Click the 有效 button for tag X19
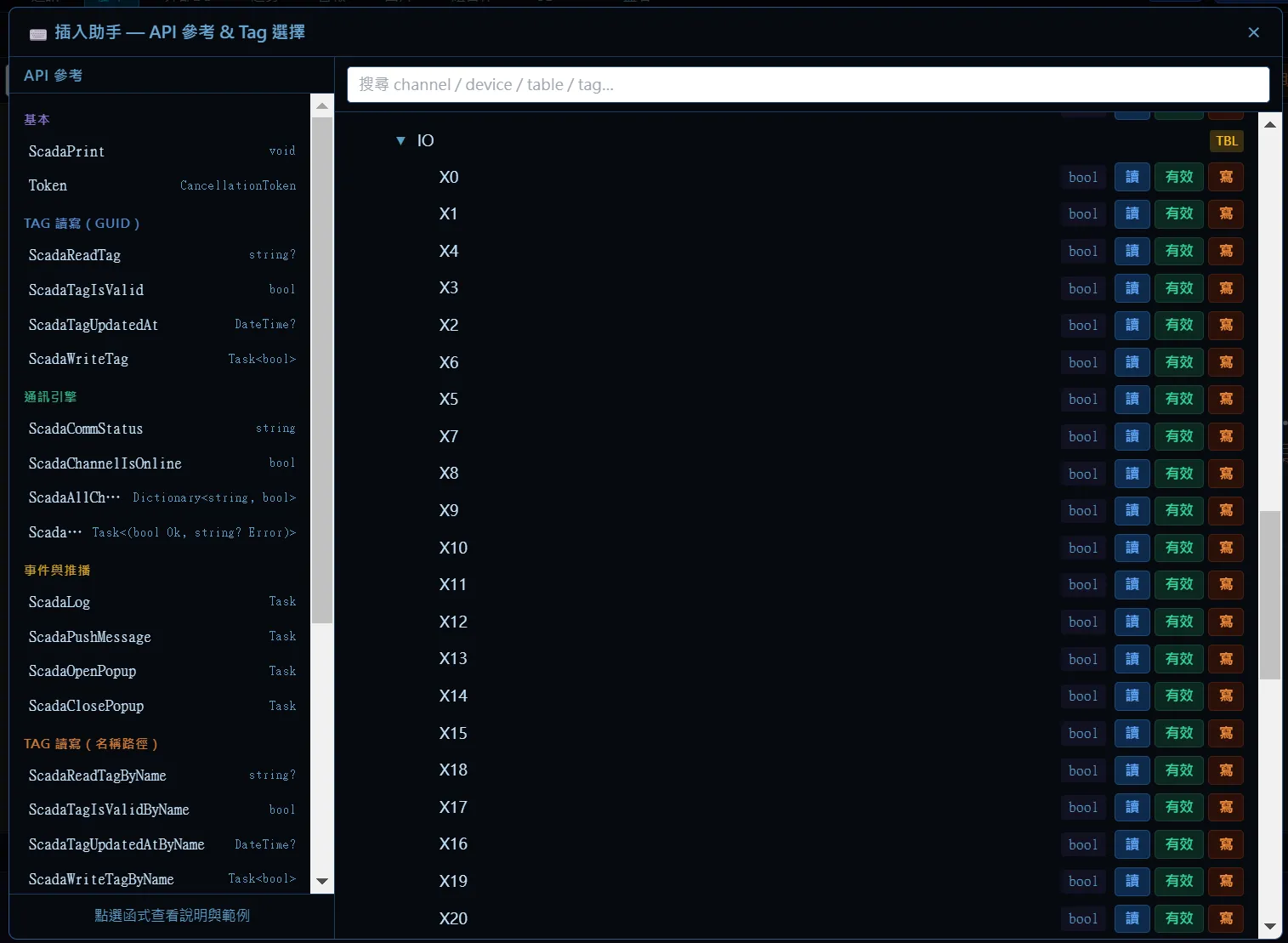 [1178, 881]
